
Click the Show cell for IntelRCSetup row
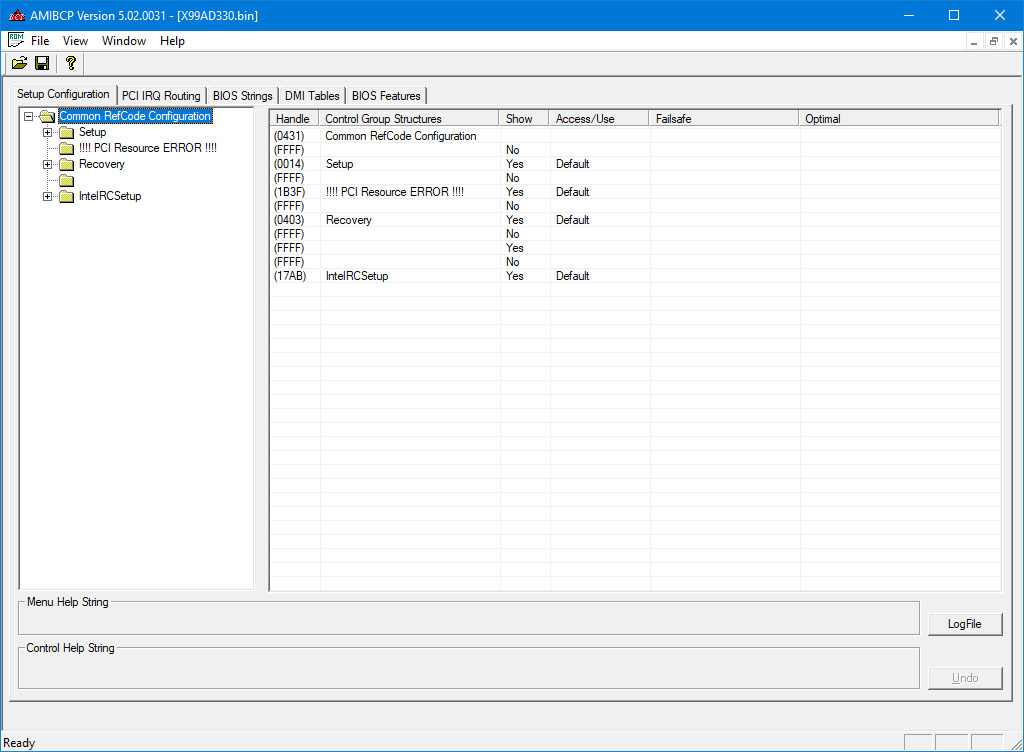pyautogui.click(x=515, y=276)
